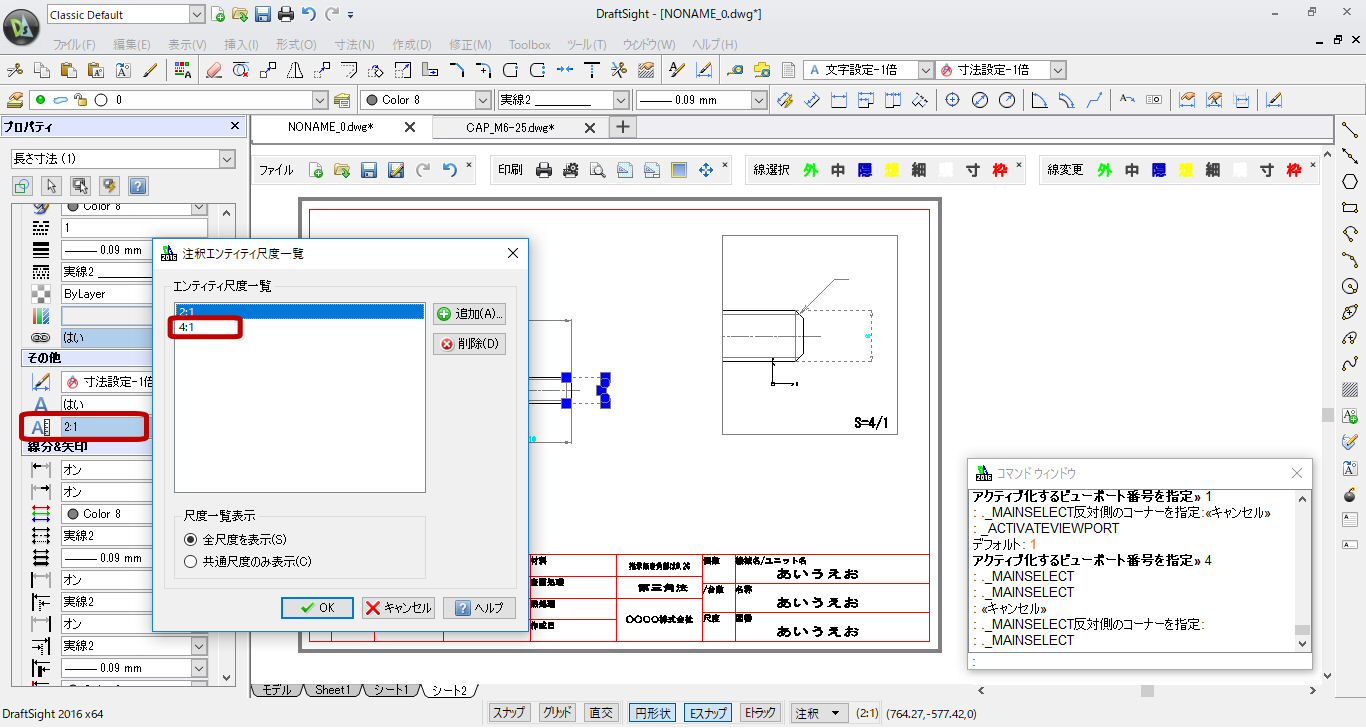Open the 実線2 linestyle dropdown in the toolbar
The width and height of the screenshot is (1366, 728).
(621, 100)
